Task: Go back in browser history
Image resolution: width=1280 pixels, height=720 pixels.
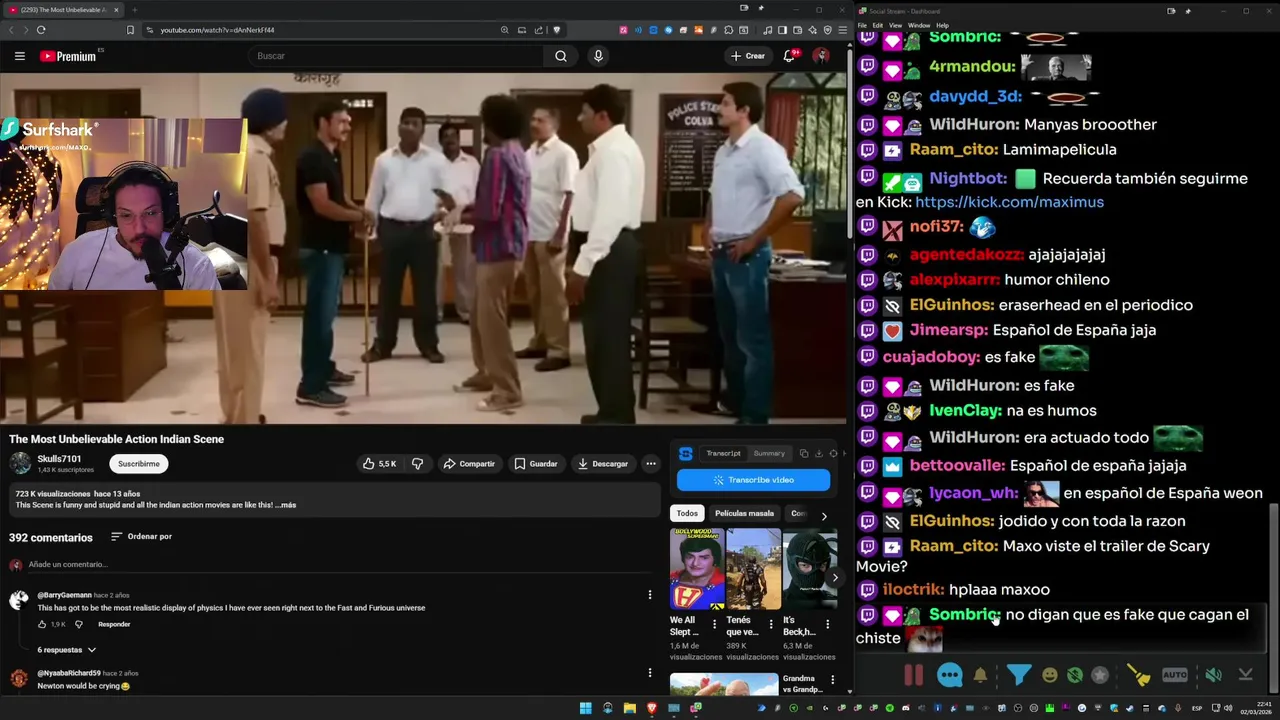Action: click(x=12, y=30)
